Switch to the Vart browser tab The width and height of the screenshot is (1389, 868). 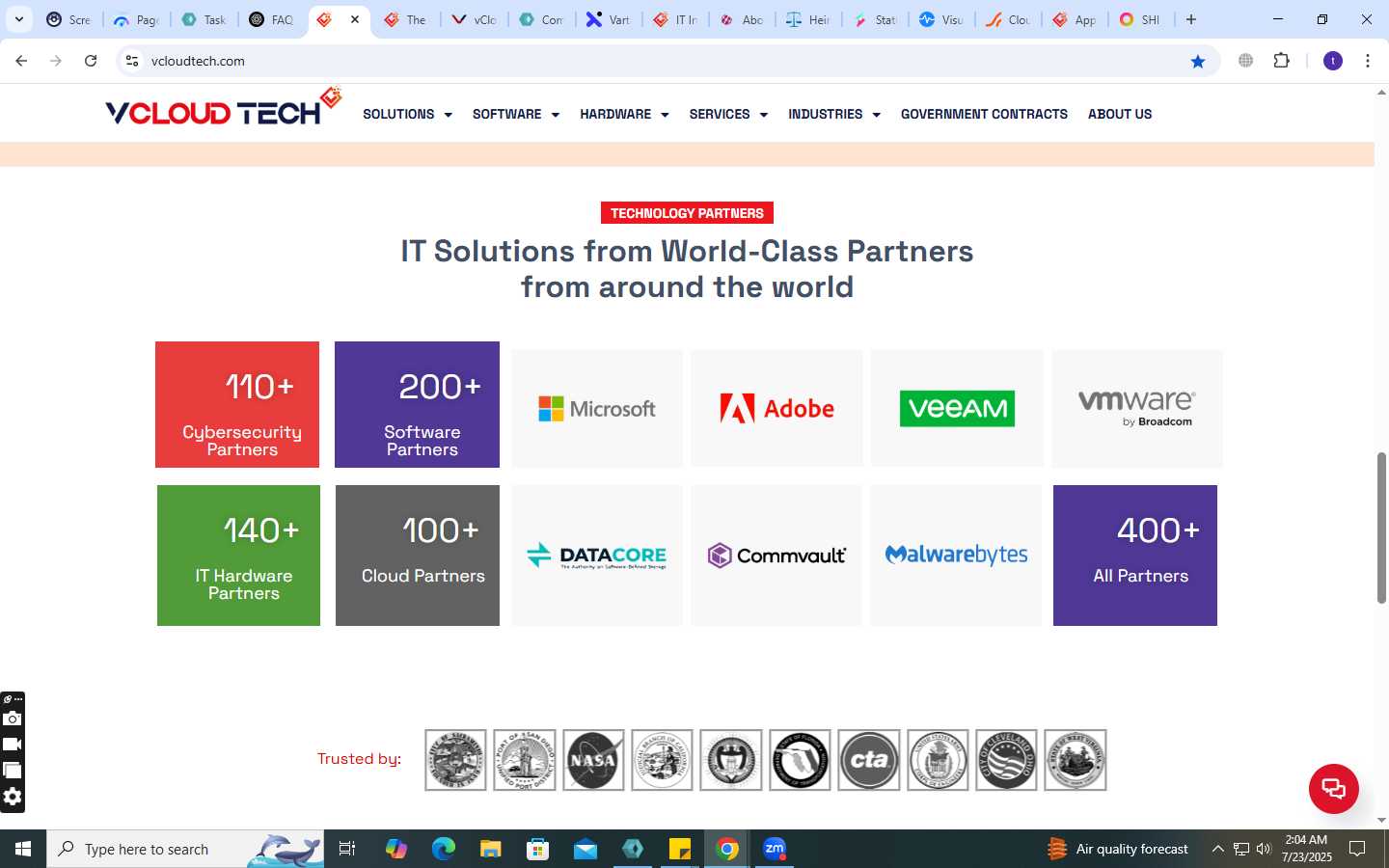pos(608,19)
